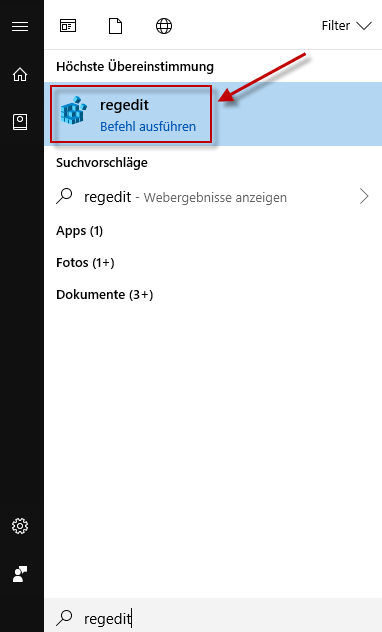Select regedit Webergebnisse anzeigen suggestion

pos(213,197)
